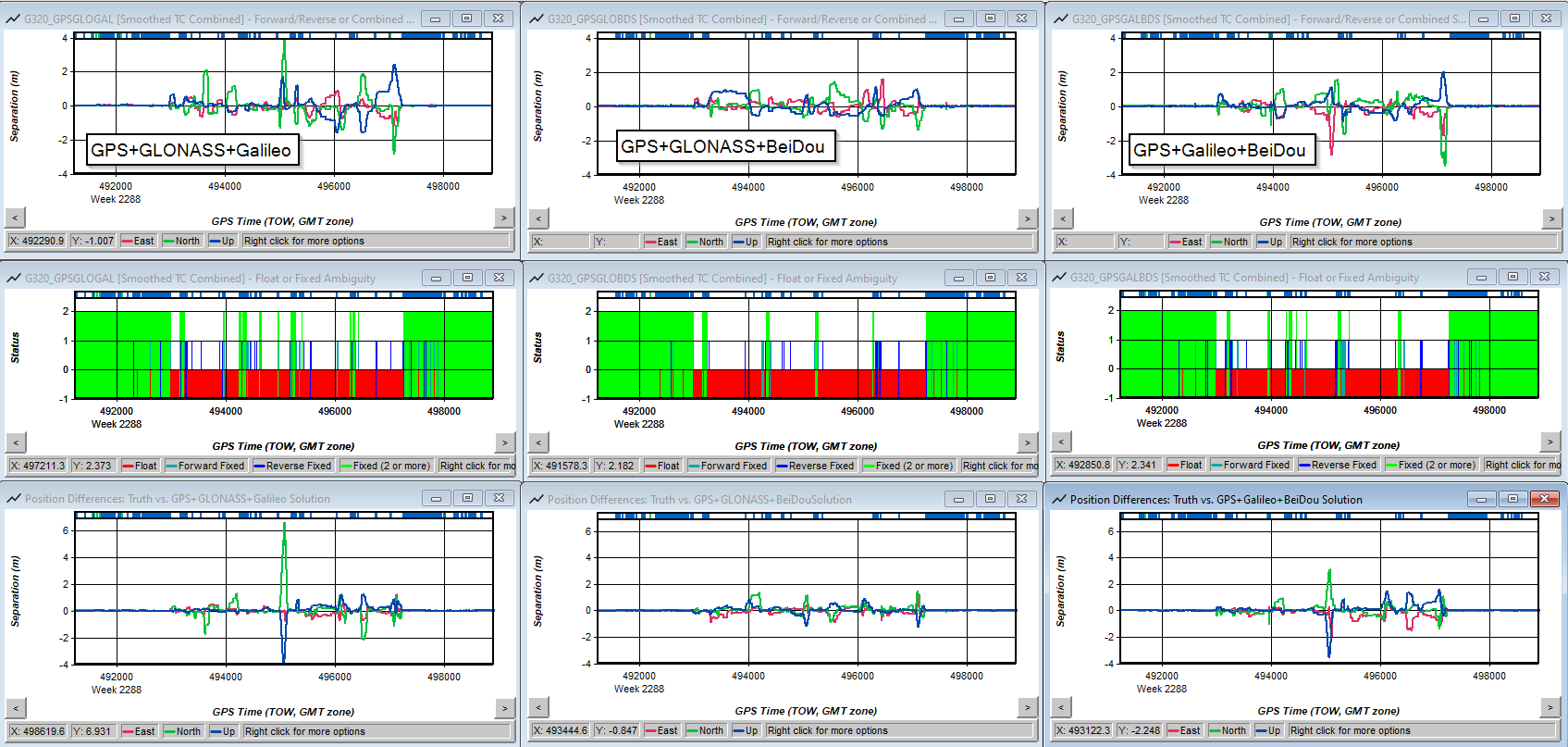
Task: Pan right in Truth vs. GPS+GLONASS+Galileo plot
Action: click(504, 709)
